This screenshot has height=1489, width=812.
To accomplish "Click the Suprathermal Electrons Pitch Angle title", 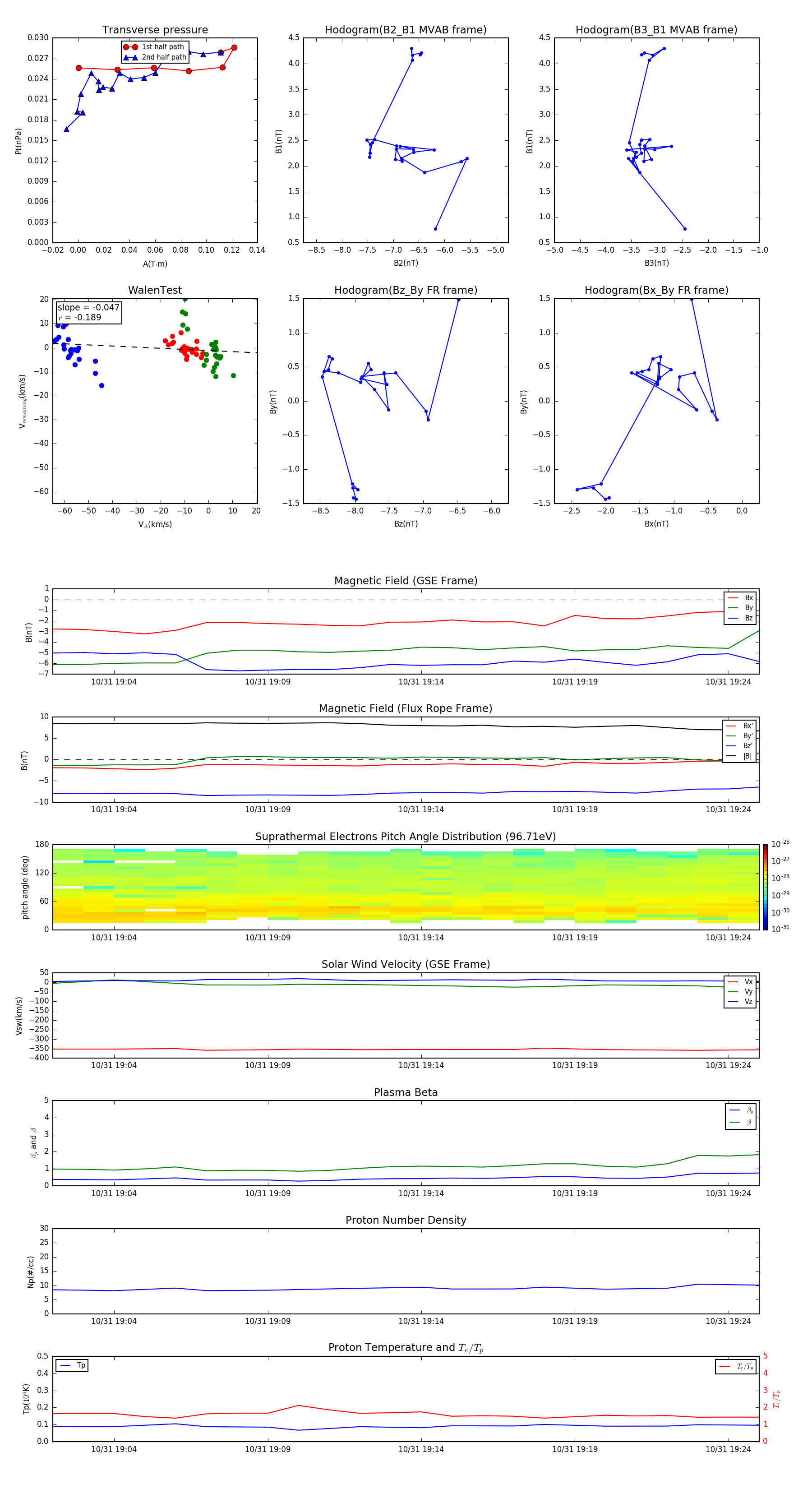I will coord(405,837).
